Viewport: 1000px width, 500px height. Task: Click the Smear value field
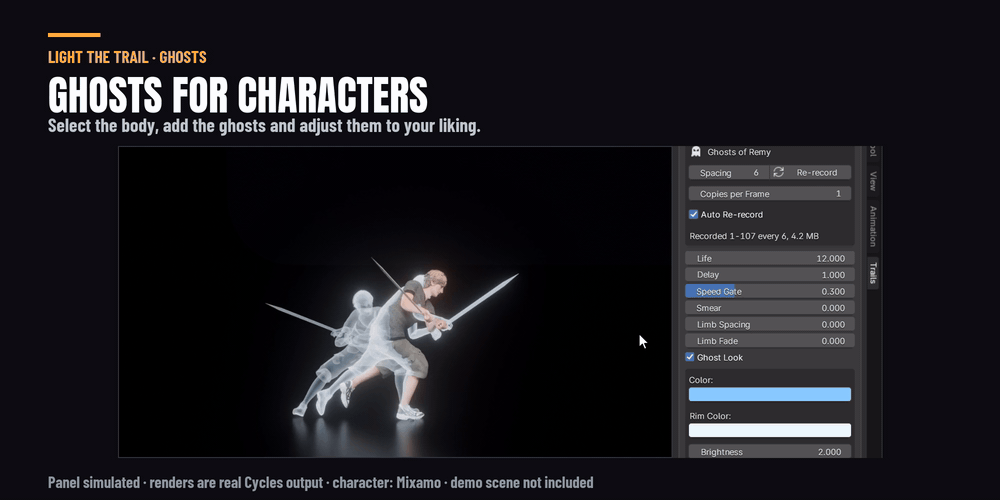(x=770, y=308)
